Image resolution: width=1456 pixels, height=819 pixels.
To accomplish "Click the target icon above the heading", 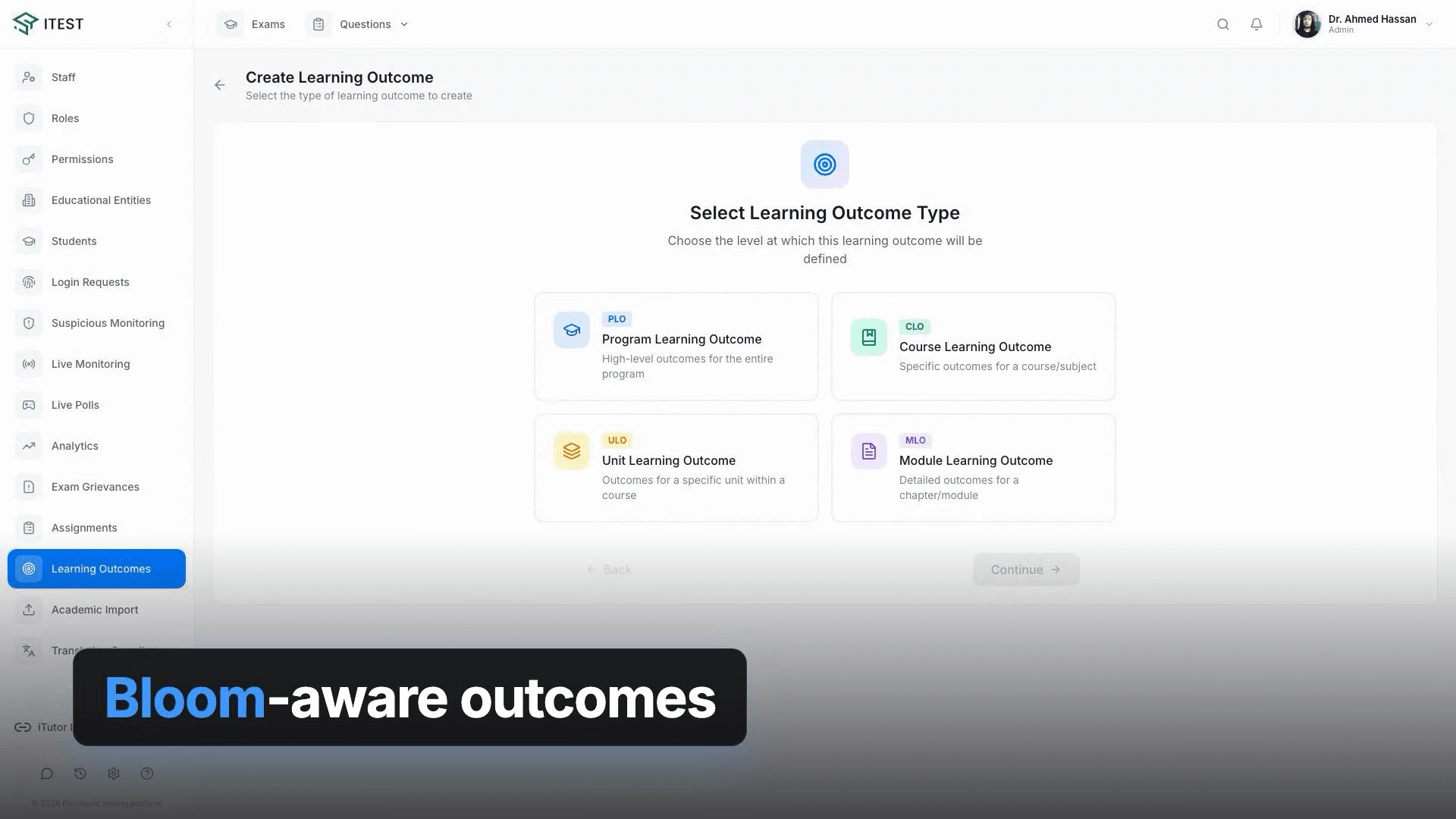I will tap(825, 165).
